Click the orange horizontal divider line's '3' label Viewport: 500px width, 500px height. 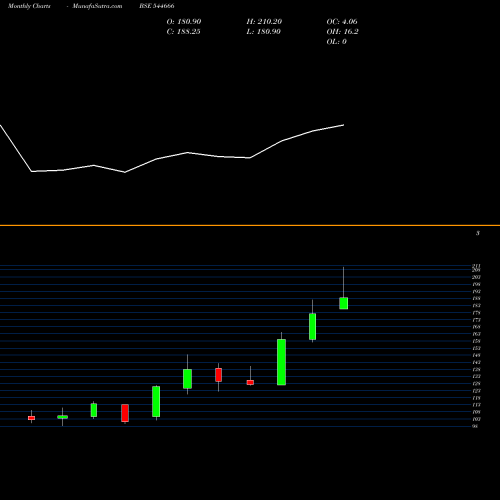(478, 233)
